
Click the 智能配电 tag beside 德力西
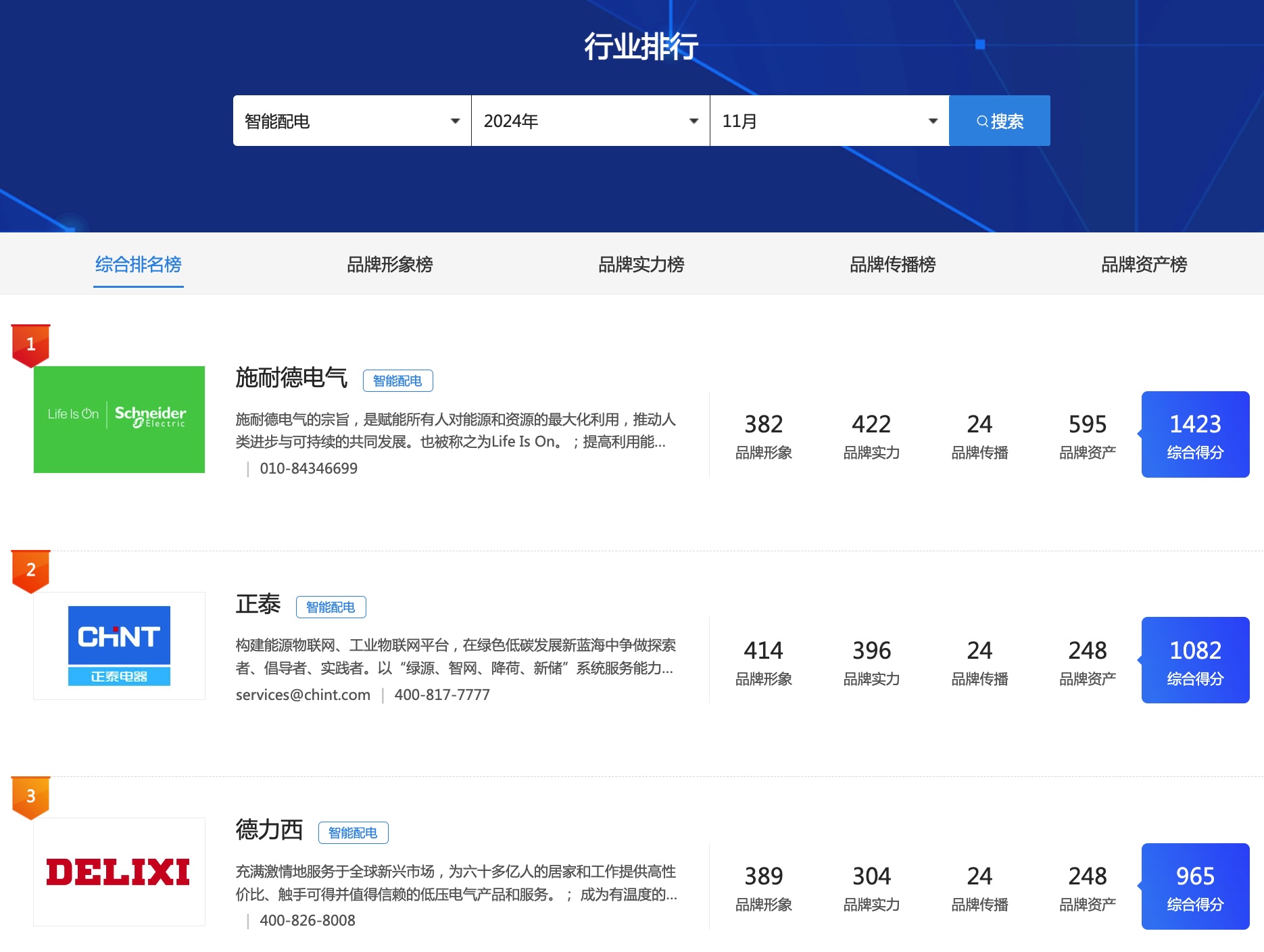point(354,832)
